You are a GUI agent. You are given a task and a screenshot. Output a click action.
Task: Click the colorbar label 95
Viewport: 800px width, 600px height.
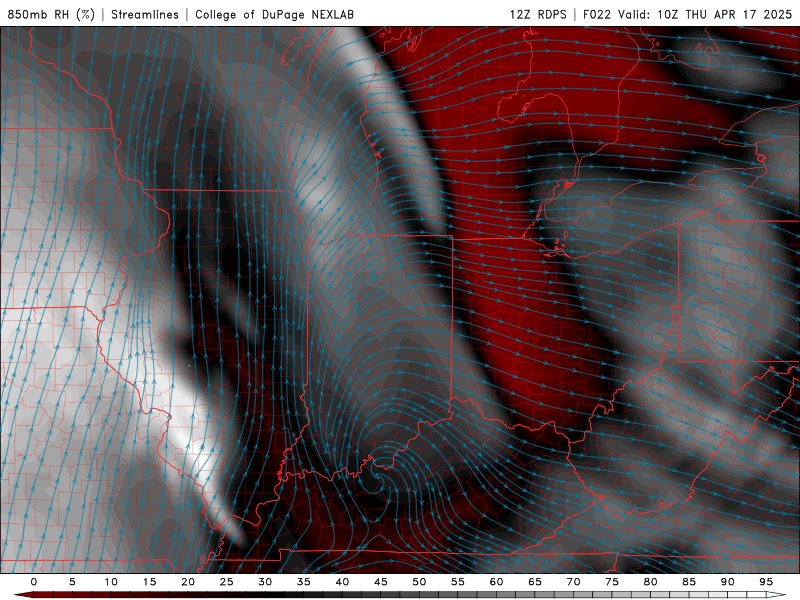pos(766,582)
